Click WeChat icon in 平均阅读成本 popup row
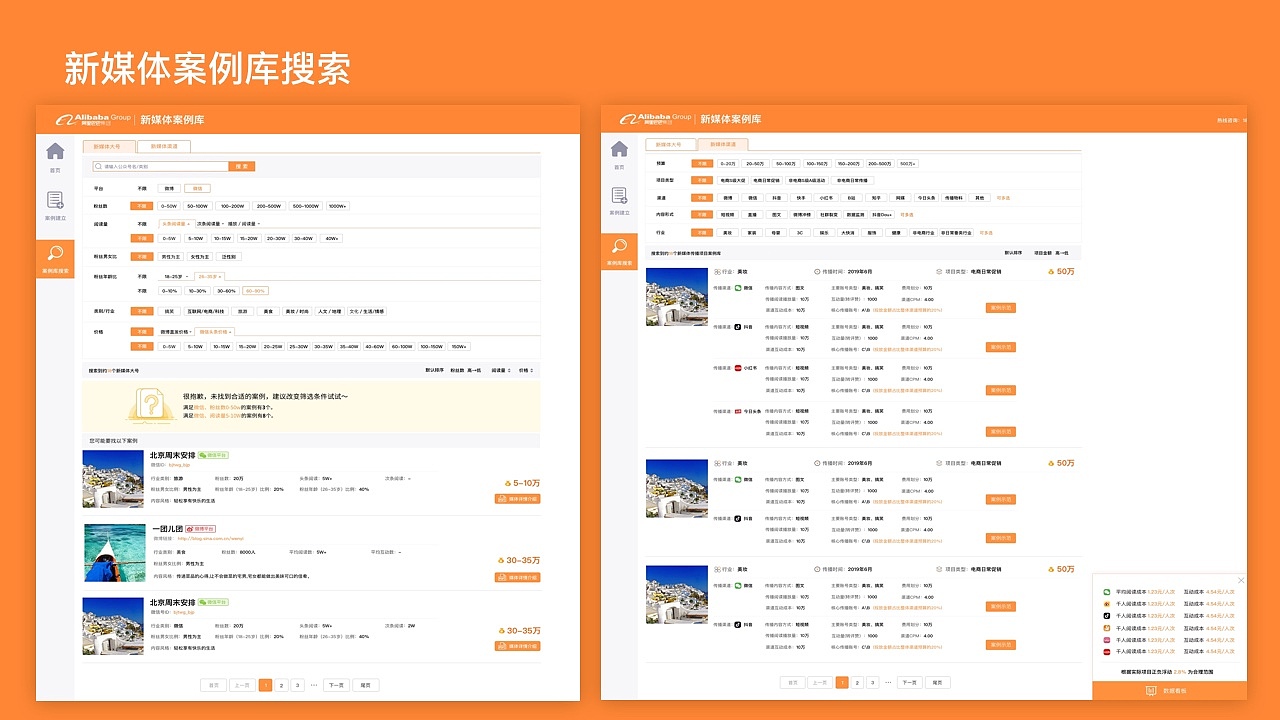 click(1107, 592)
